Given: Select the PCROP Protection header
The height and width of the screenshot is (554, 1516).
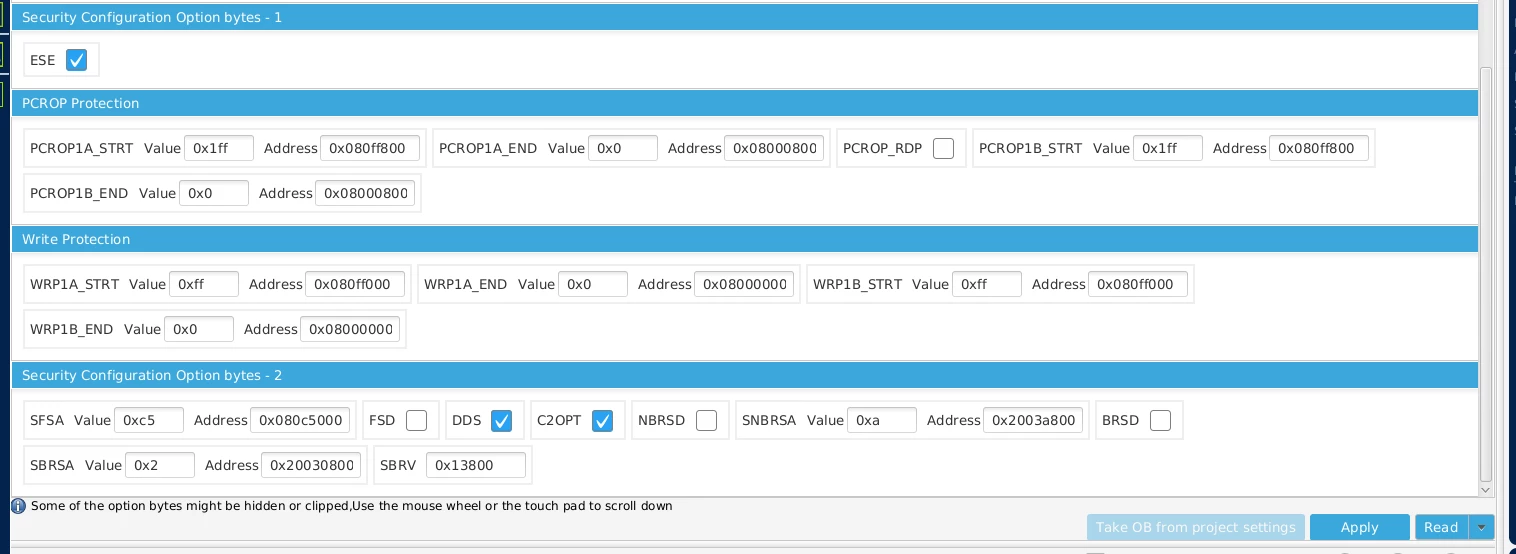Looking at the screenshot, I should coord(744,103).
